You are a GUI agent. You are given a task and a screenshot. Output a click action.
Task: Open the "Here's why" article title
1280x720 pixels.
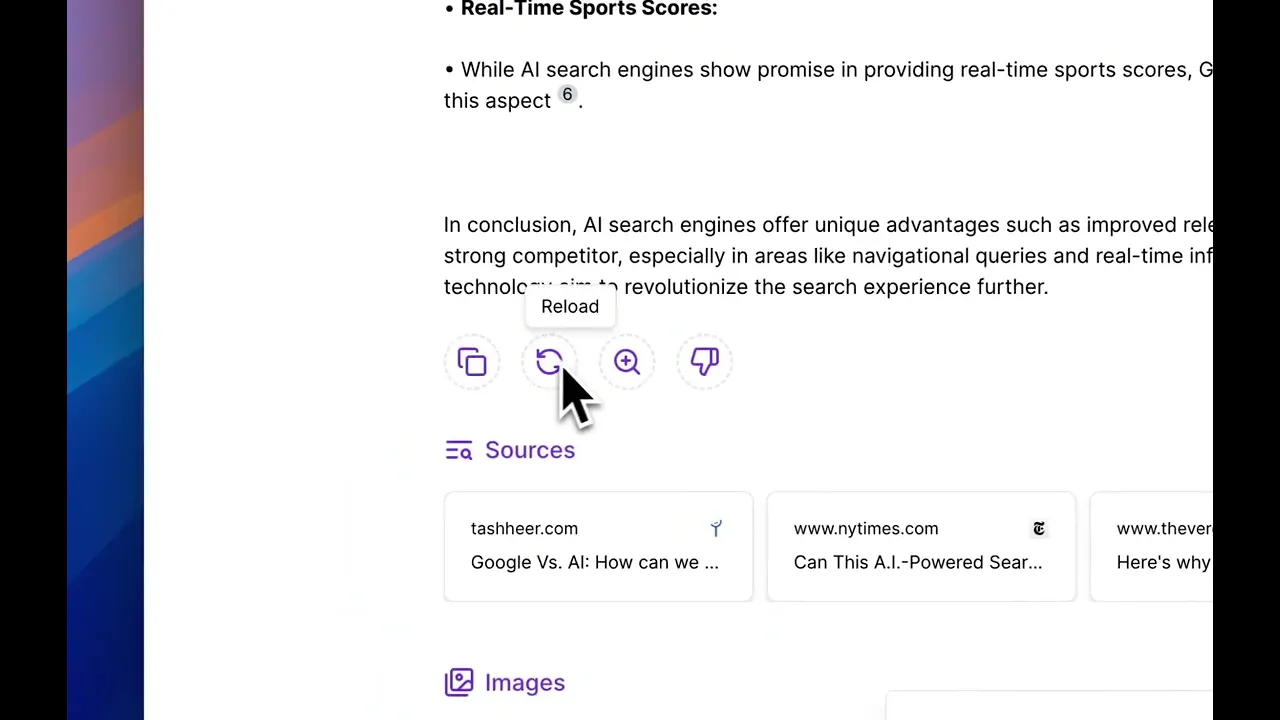(1163, 562)
